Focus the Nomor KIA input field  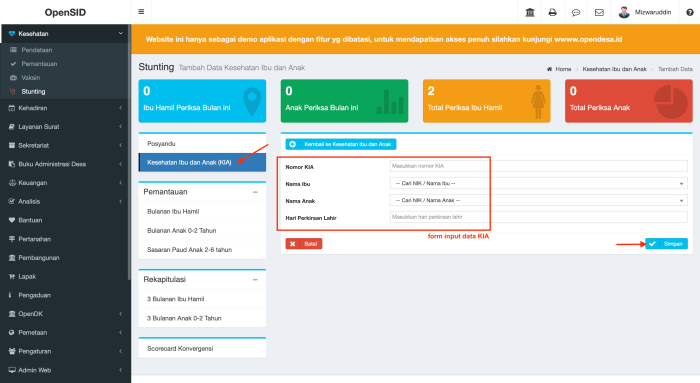(x=538, y=166)
